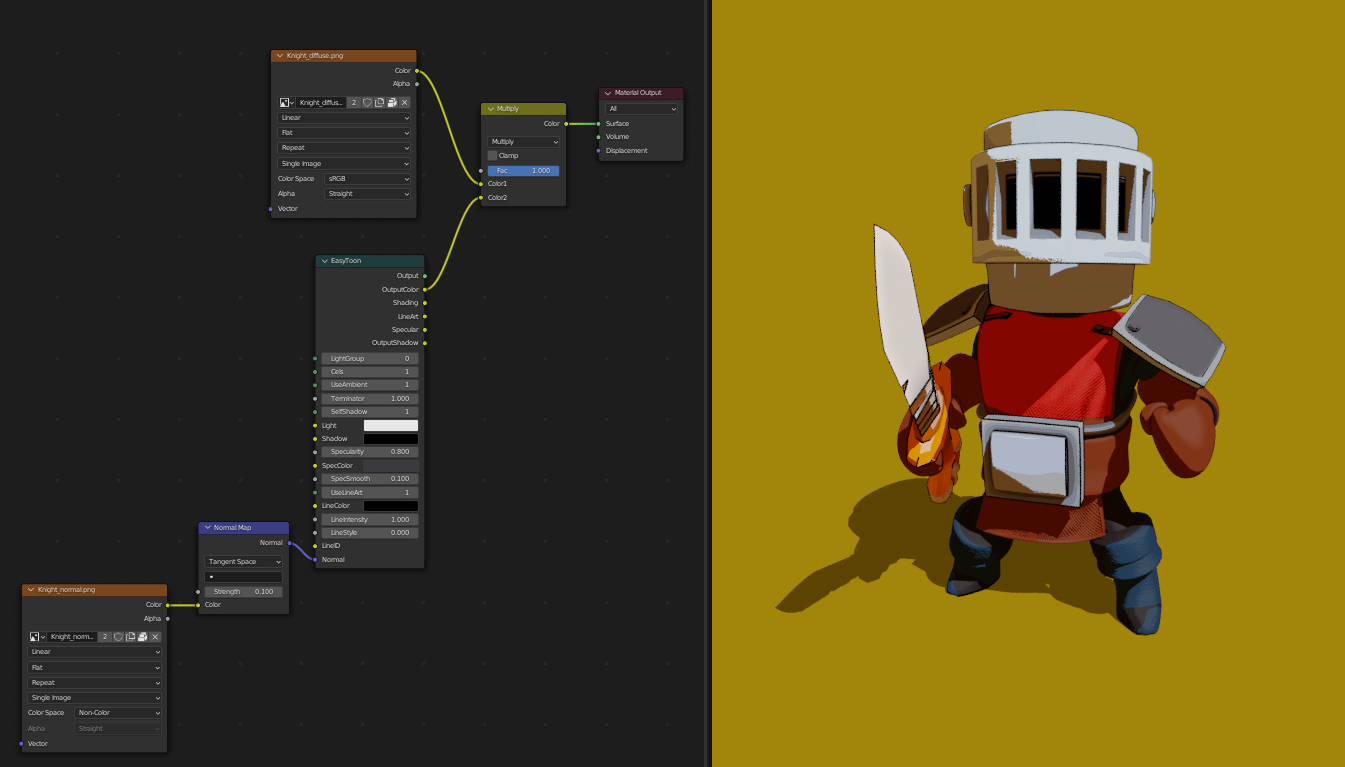Screen dimensions: 1345x767
Task: Click the Alpha output socket of Knight_diffuse.png
Action: pos(417,84)
